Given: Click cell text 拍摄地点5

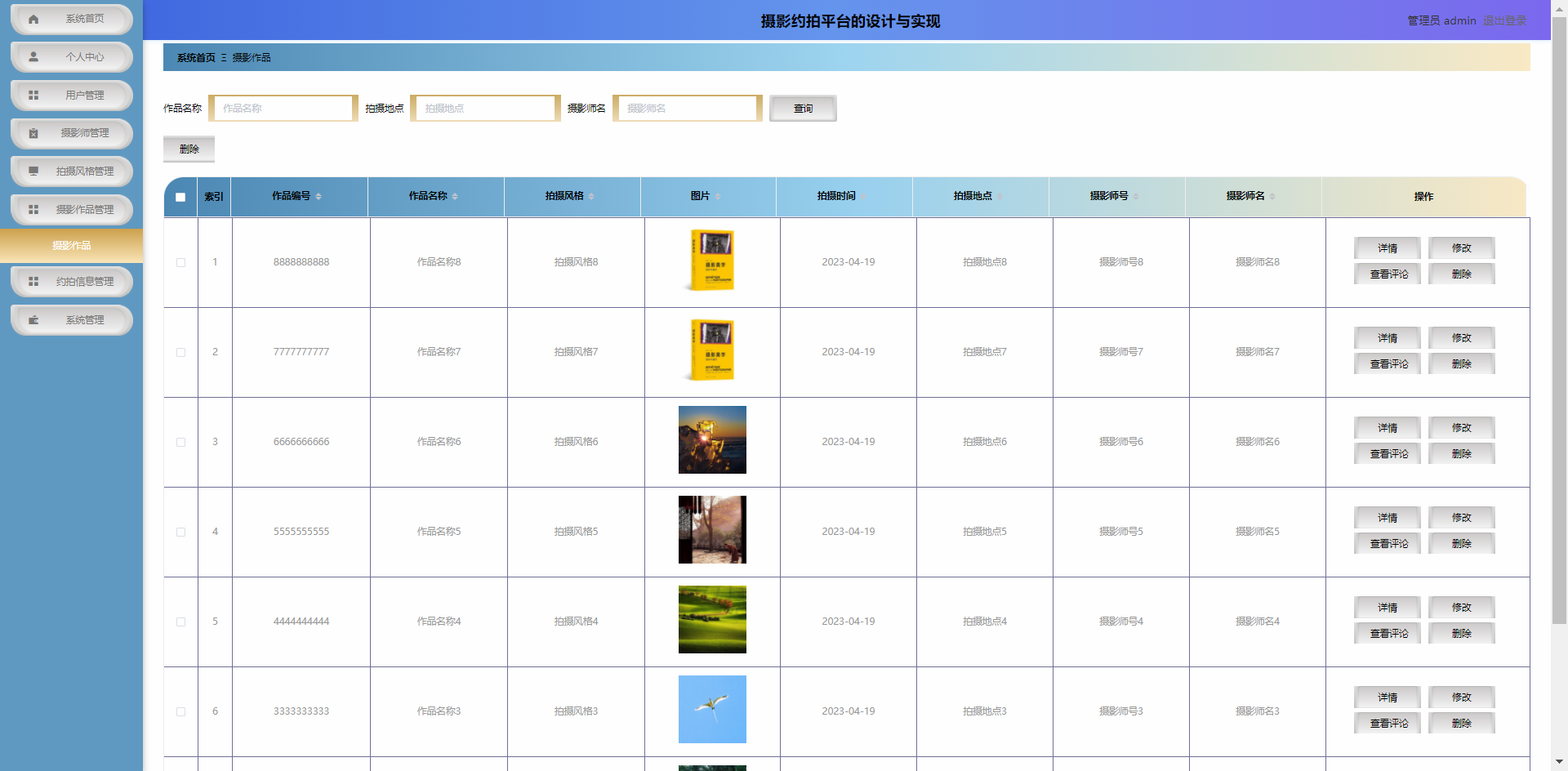Looking at the screenshot, I should click(985, 532).
